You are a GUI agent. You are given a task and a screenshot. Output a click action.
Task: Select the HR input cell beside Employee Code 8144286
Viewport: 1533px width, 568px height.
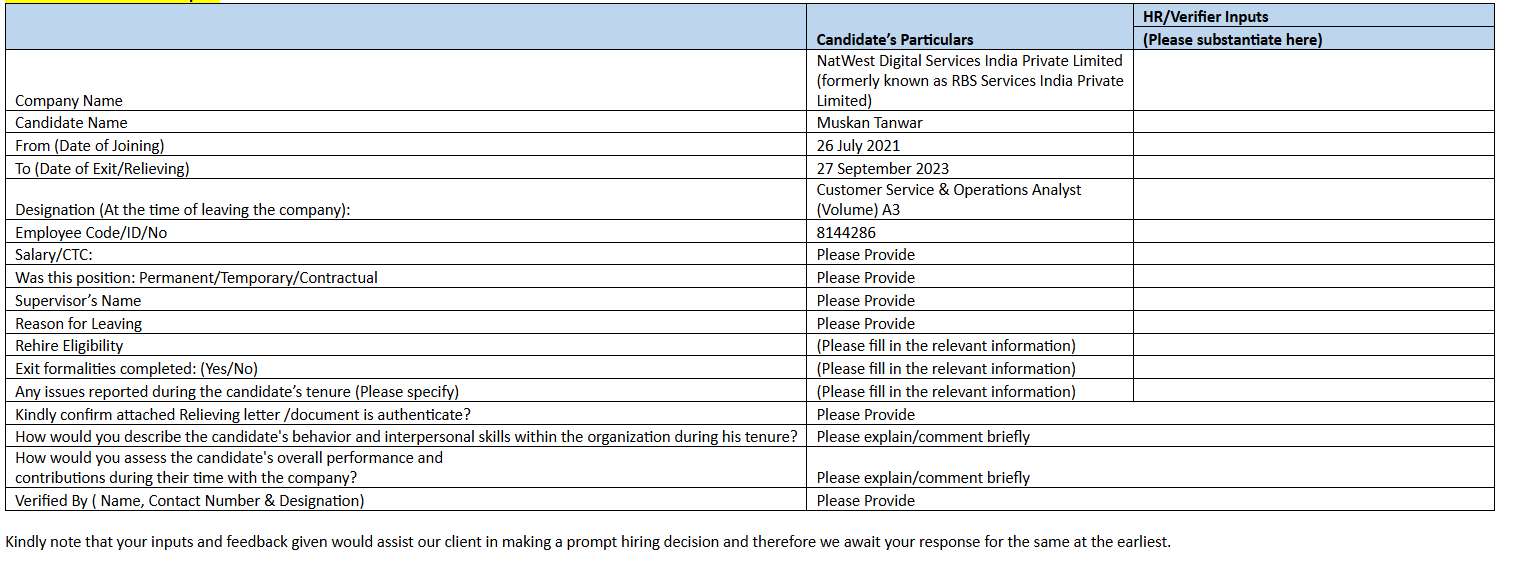click(1313, 232)
